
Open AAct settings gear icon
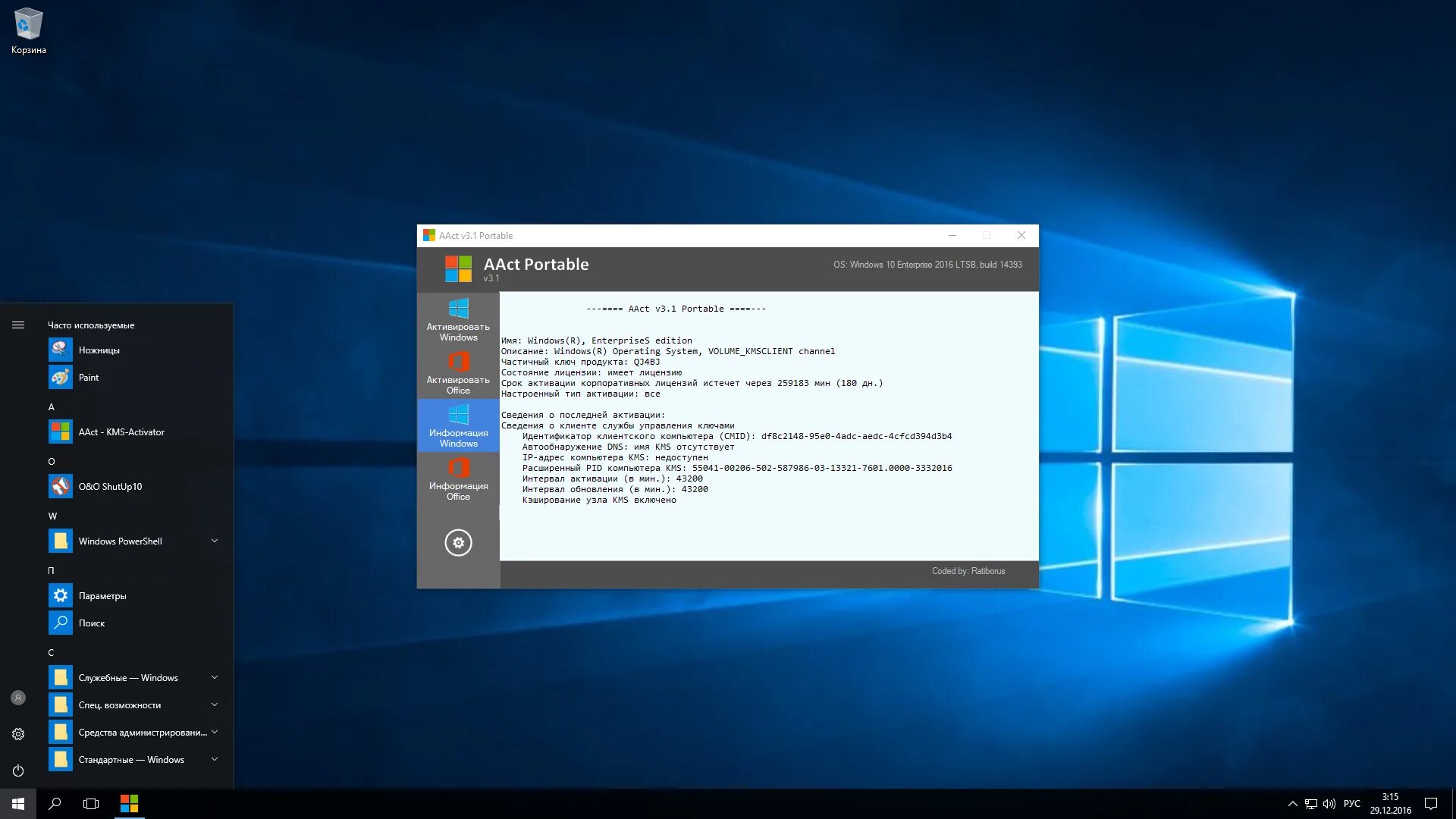(x=458, y=543)
